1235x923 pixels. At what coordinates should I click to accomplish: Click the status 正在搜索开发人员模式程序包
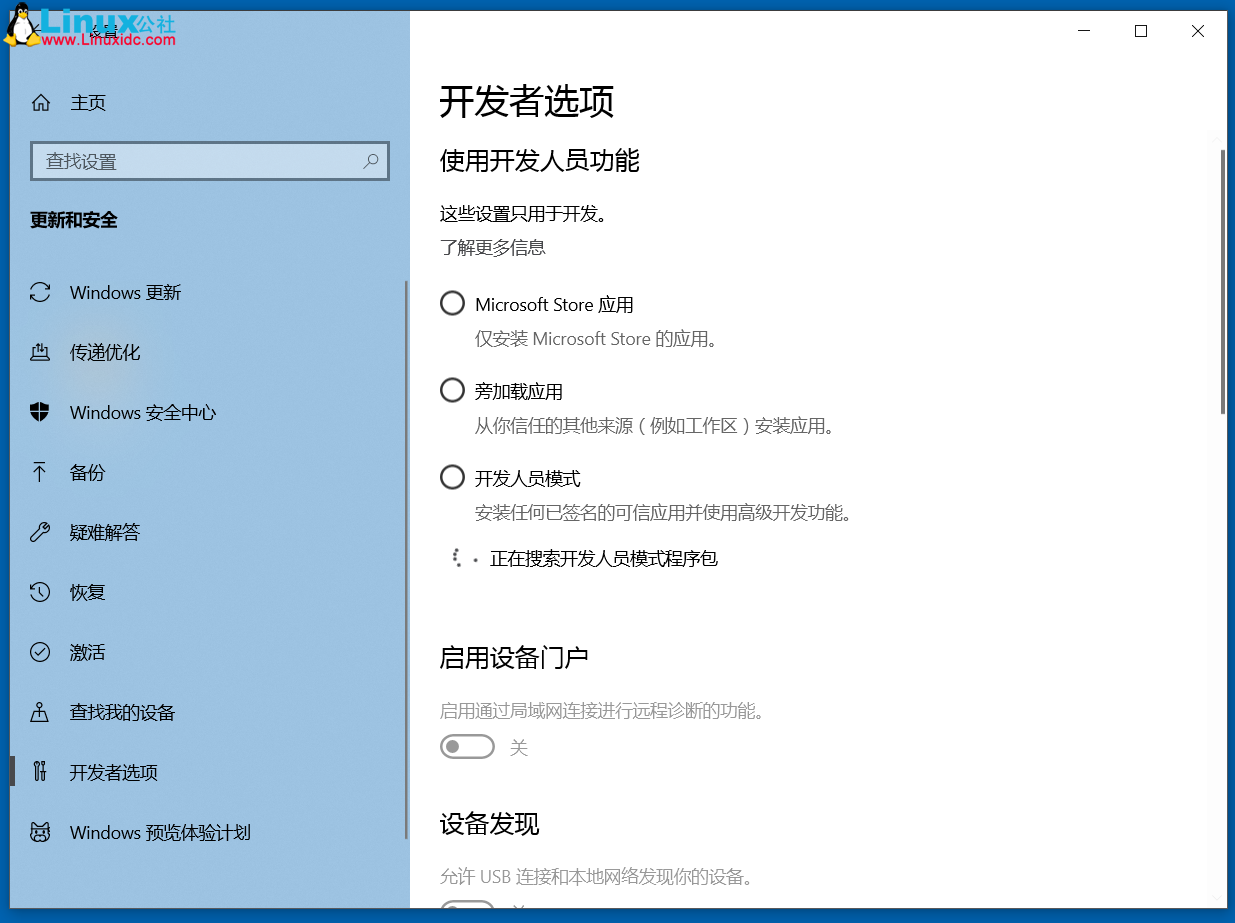point(604,558)
